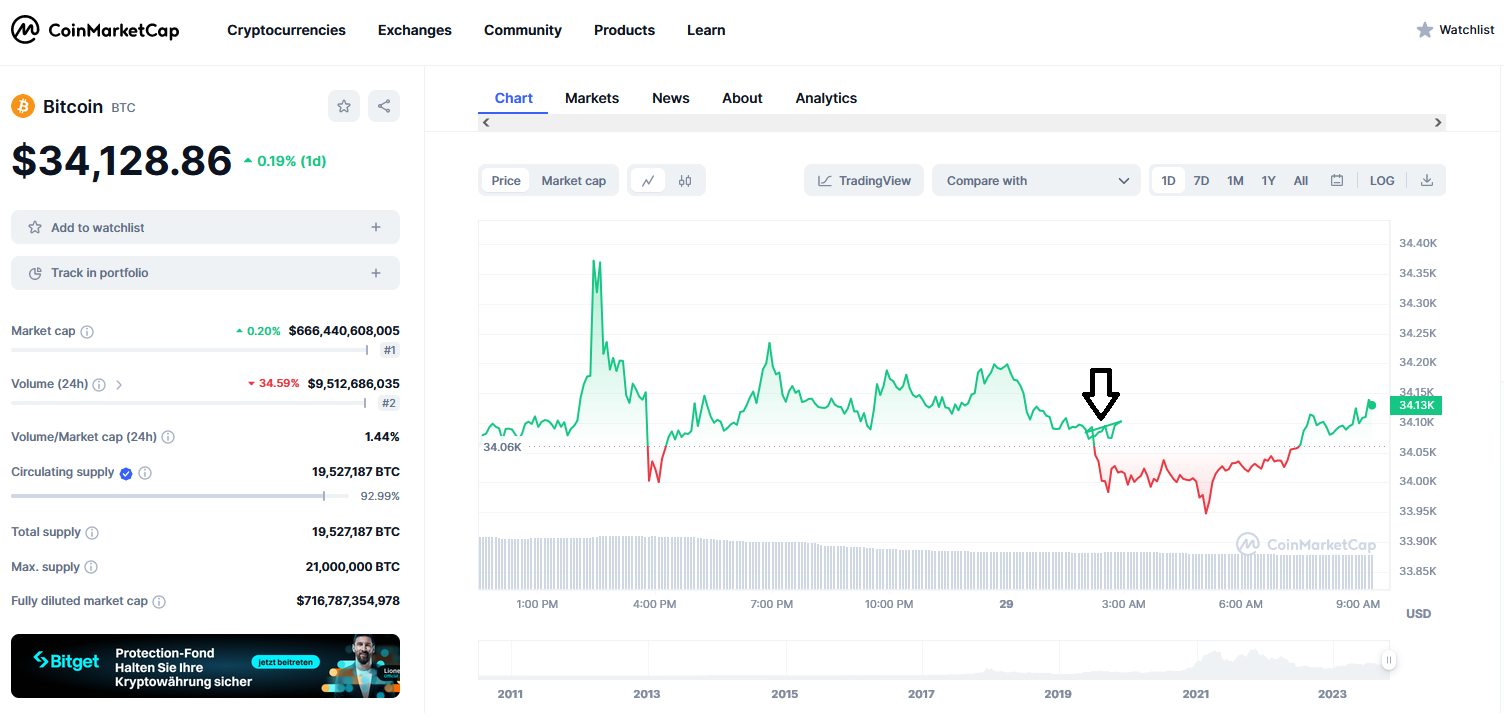Set chart range to 7D
Screen dimensions: 1504x720
1202,181
